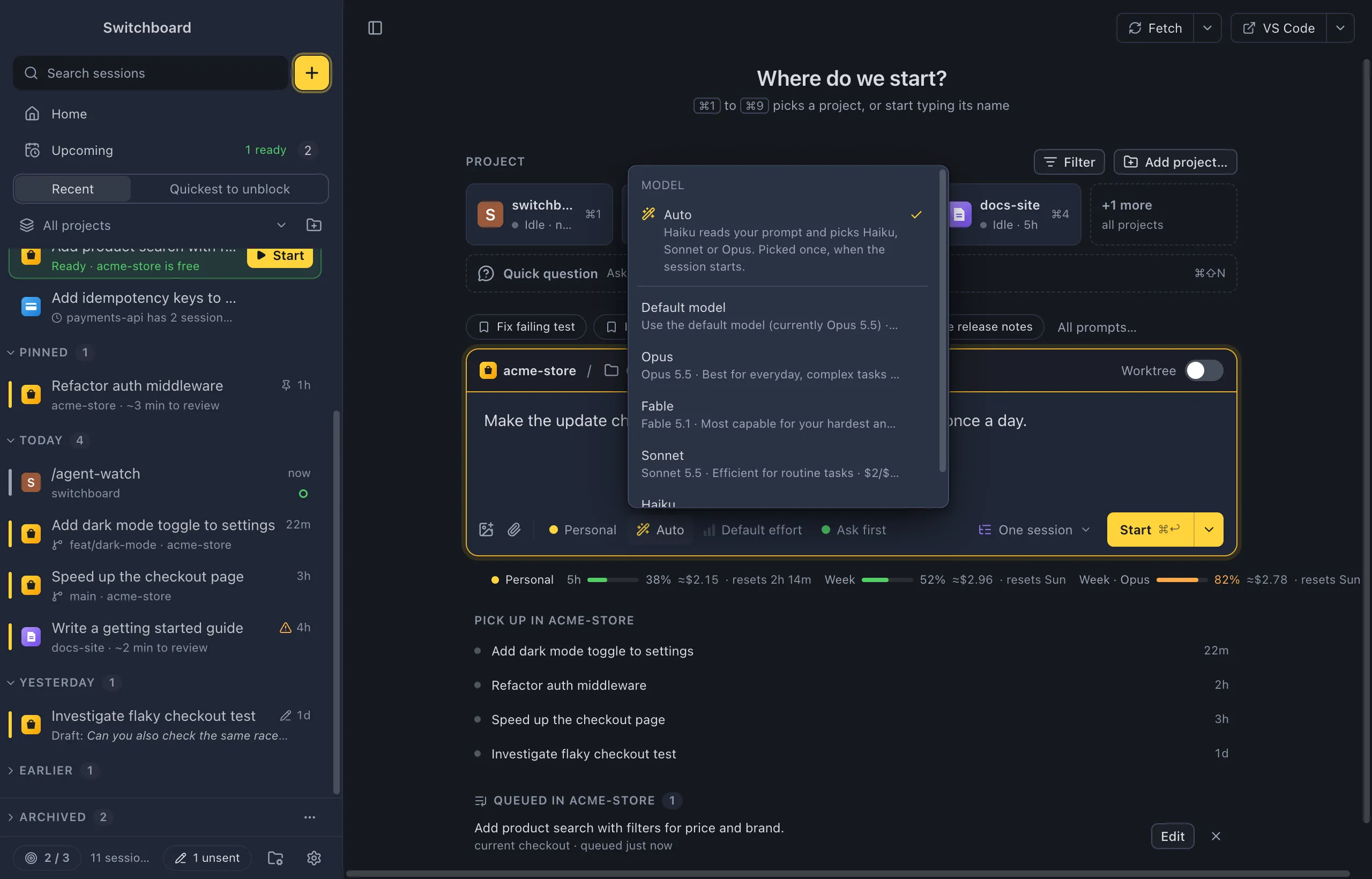The width and height of the screenshot is (1372, 879).
Task: Click the Week usage progress bar at 52%
Action: [x=887, y=579]
